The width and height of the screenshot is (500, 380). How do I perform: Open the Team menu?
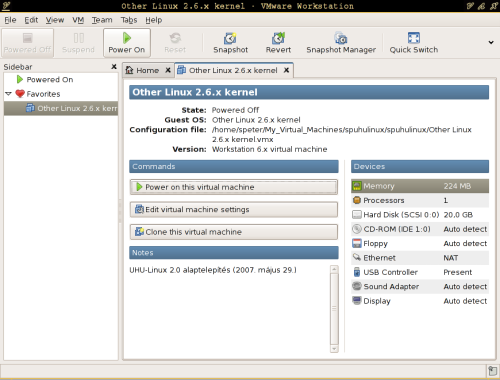coord(102,20)
